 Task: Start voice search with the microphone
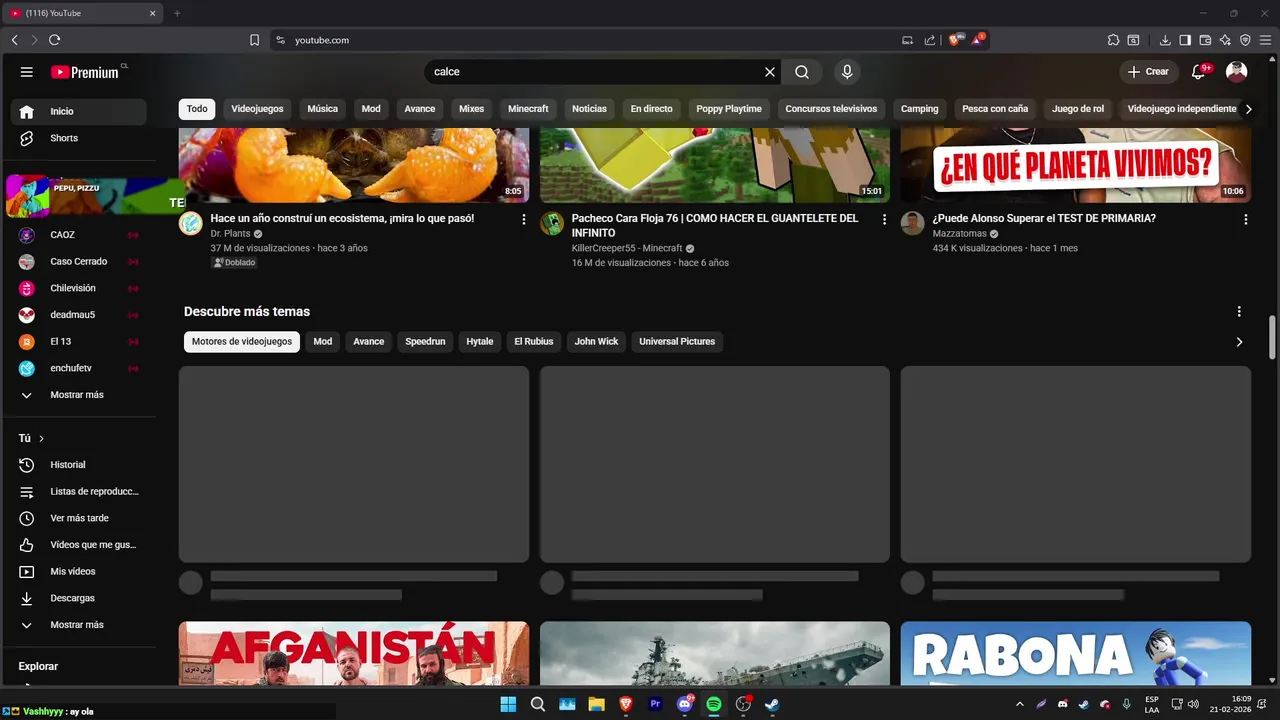847,72
